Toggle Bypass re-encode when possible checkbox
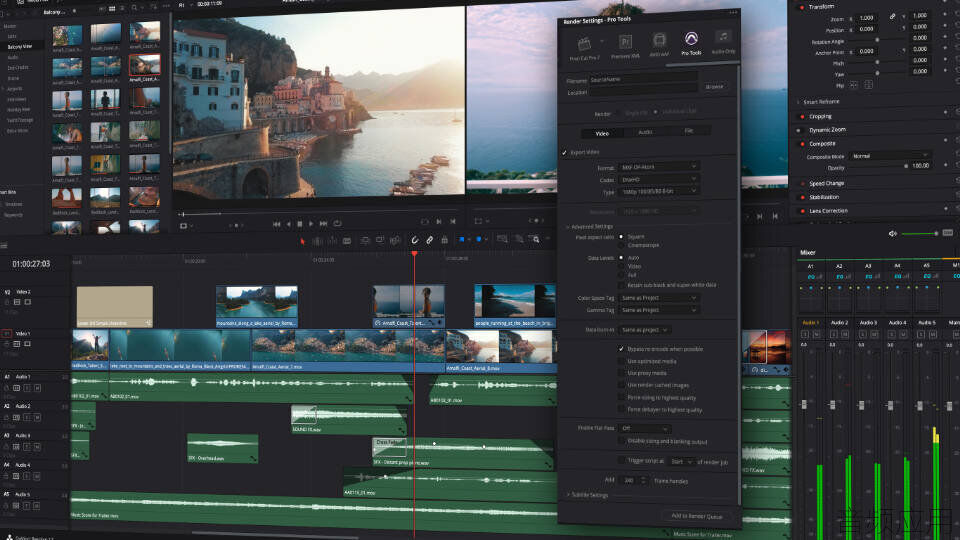The width and height of the screenshot is (960, 540). [621, 349]
